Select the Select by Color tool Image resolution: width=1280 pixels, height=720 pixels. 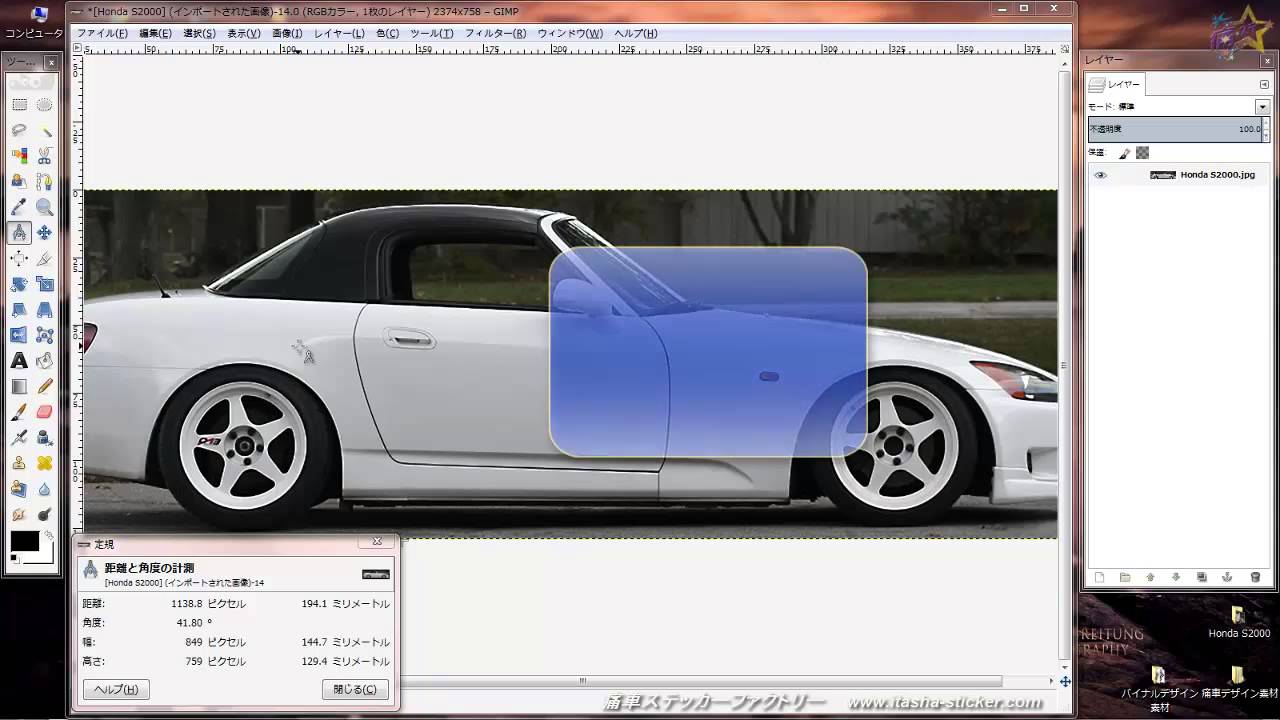19,156
